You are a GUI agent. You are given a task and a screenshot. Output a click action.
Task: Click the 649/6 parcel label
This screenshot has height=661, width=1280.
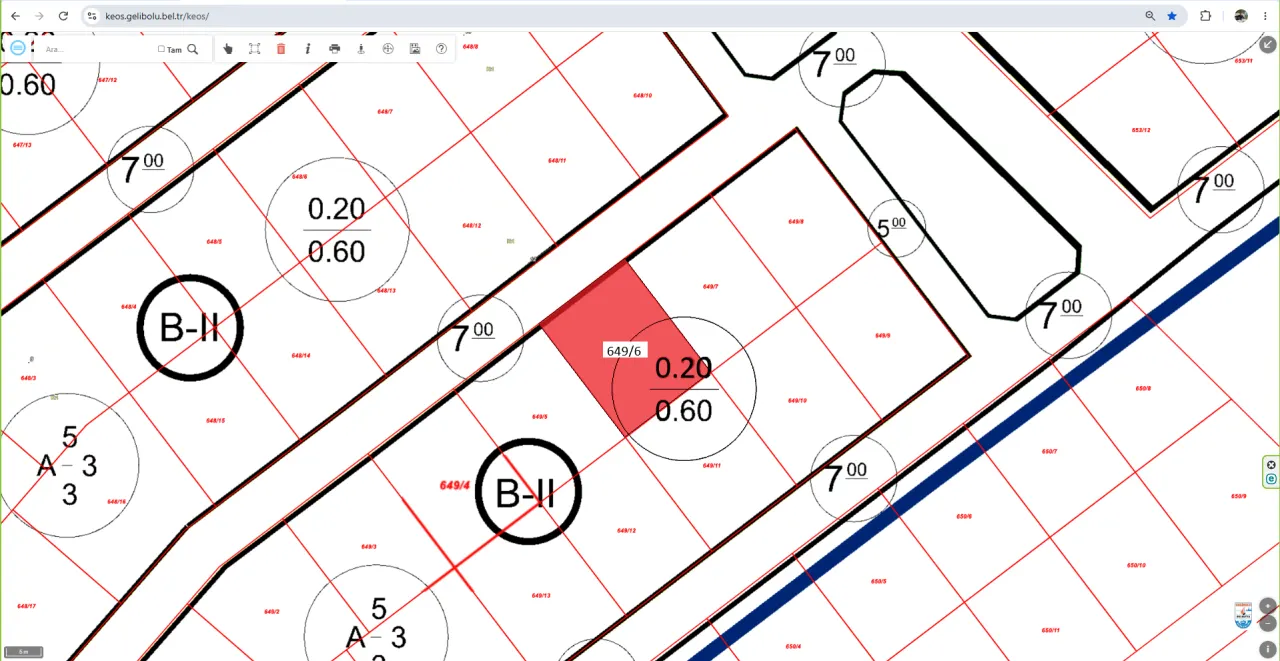coord(623,351)
